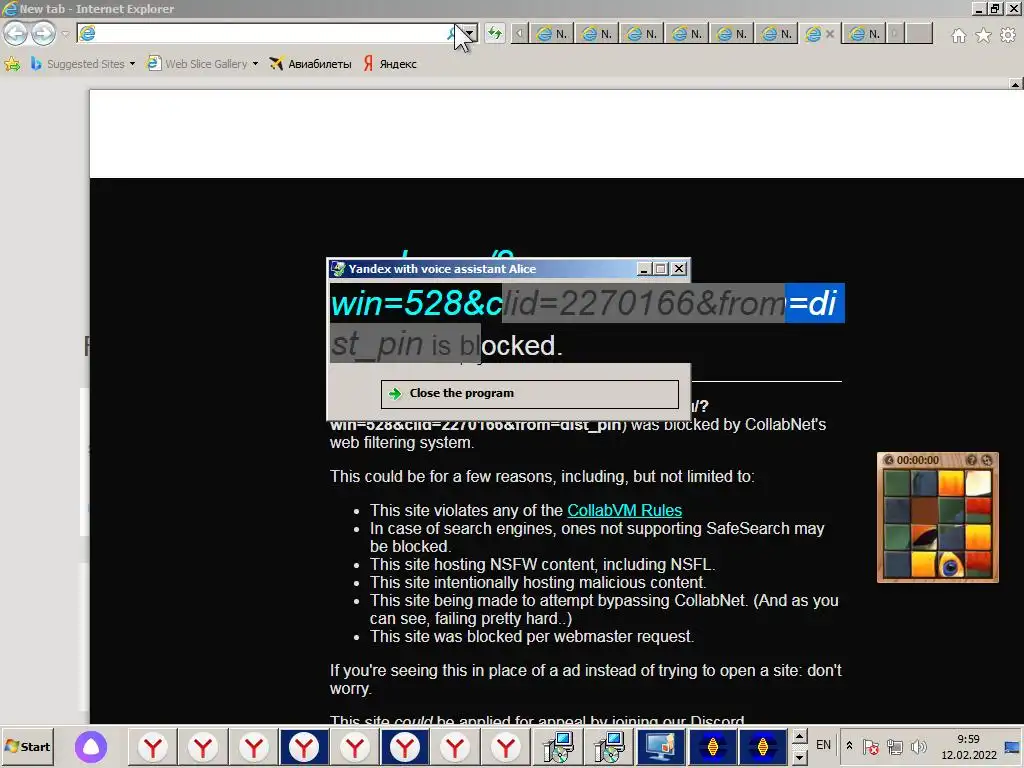
Task: Go to Home page icon
Action: (959, 35)
